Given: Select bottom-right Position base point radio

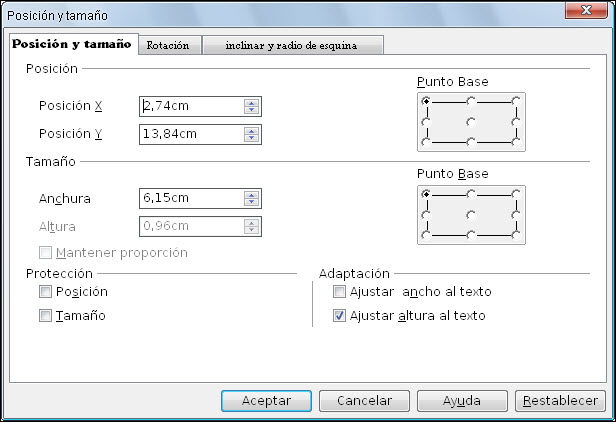Looking at the screenshot, I should [x=516, y=142].
